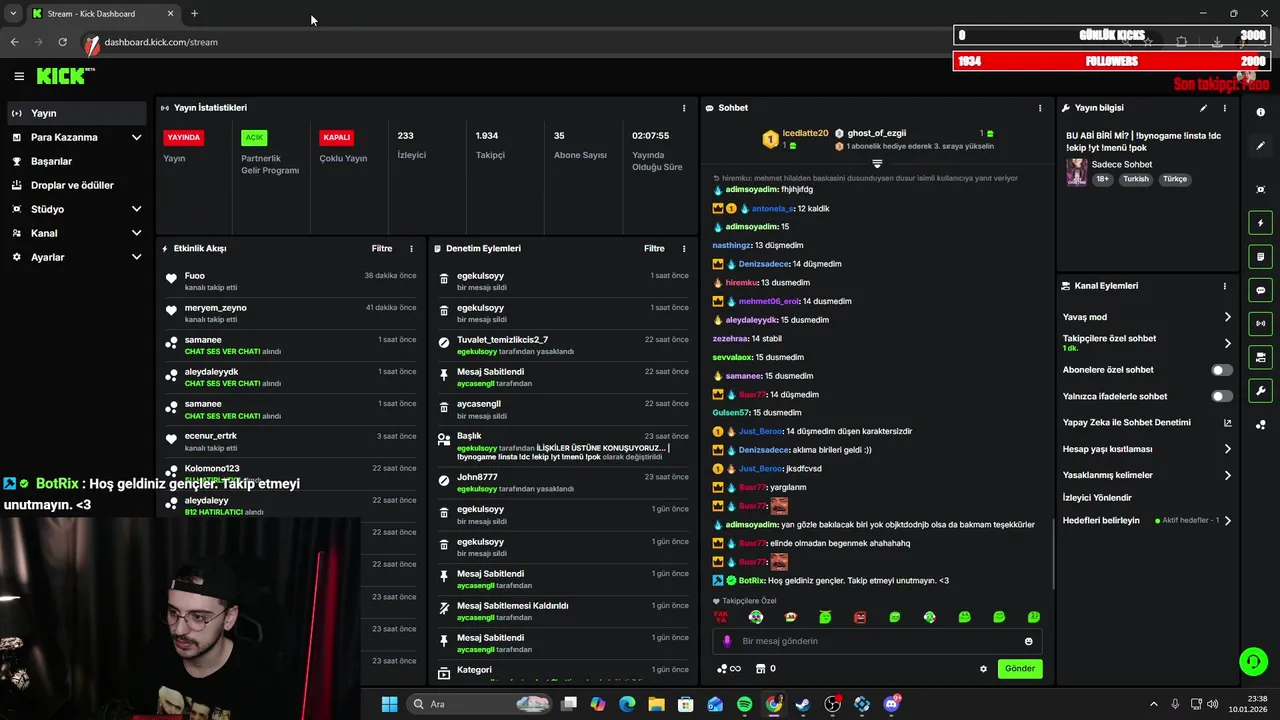Open chat settings gear icon
The width and height of the screenshot is (1280, 720).
983,669
